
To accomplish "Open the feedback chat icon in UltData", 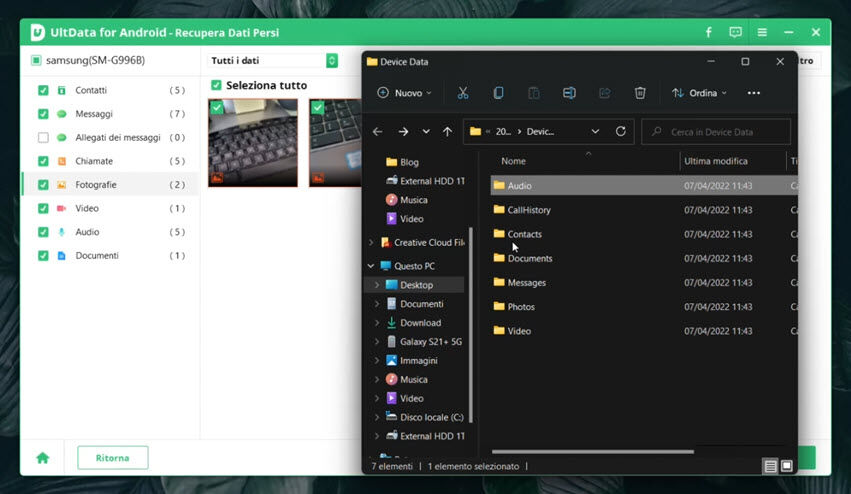I will (735, 33).
